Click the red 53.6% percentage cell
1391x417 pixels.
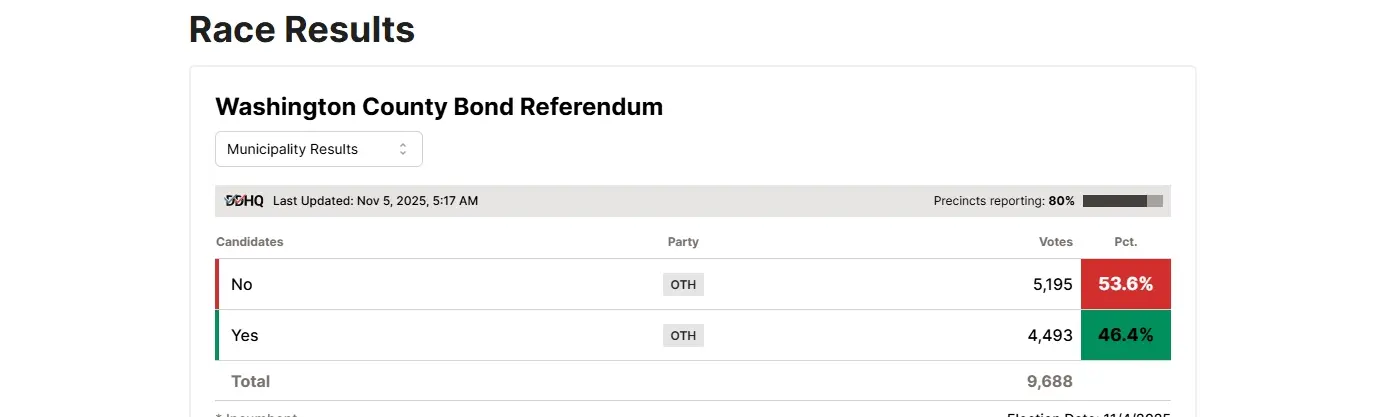pyautogui.click(x=1125, y=284)
